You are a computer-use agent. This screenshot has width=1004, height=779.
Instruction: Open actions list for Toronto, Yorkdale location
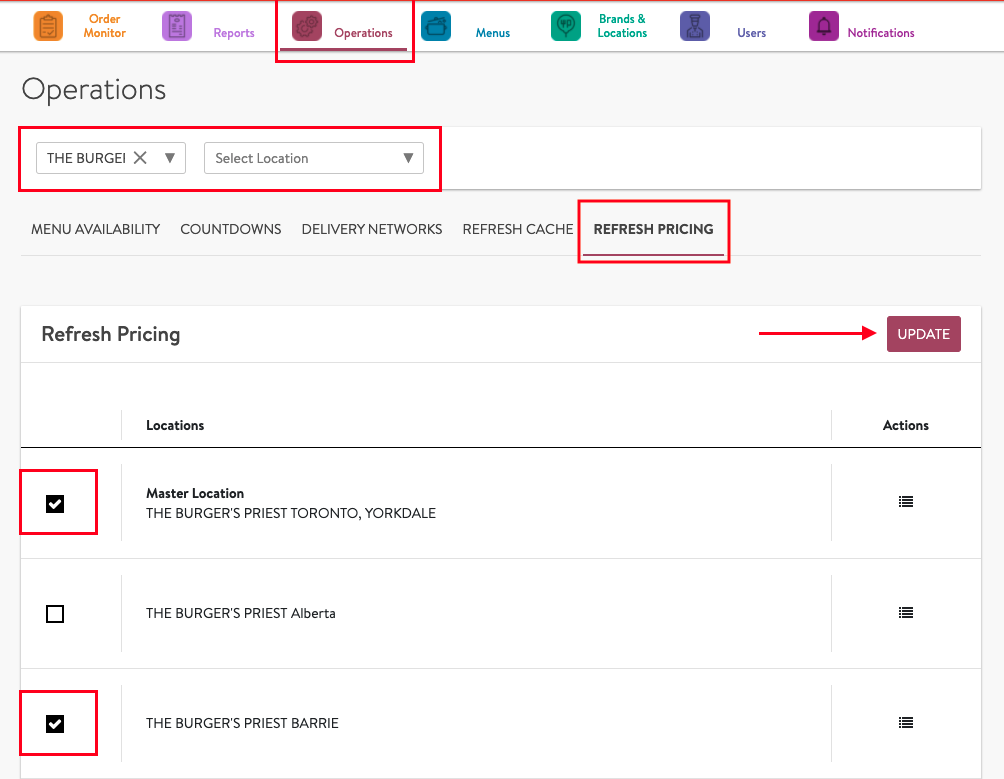[x=906, y=502]
